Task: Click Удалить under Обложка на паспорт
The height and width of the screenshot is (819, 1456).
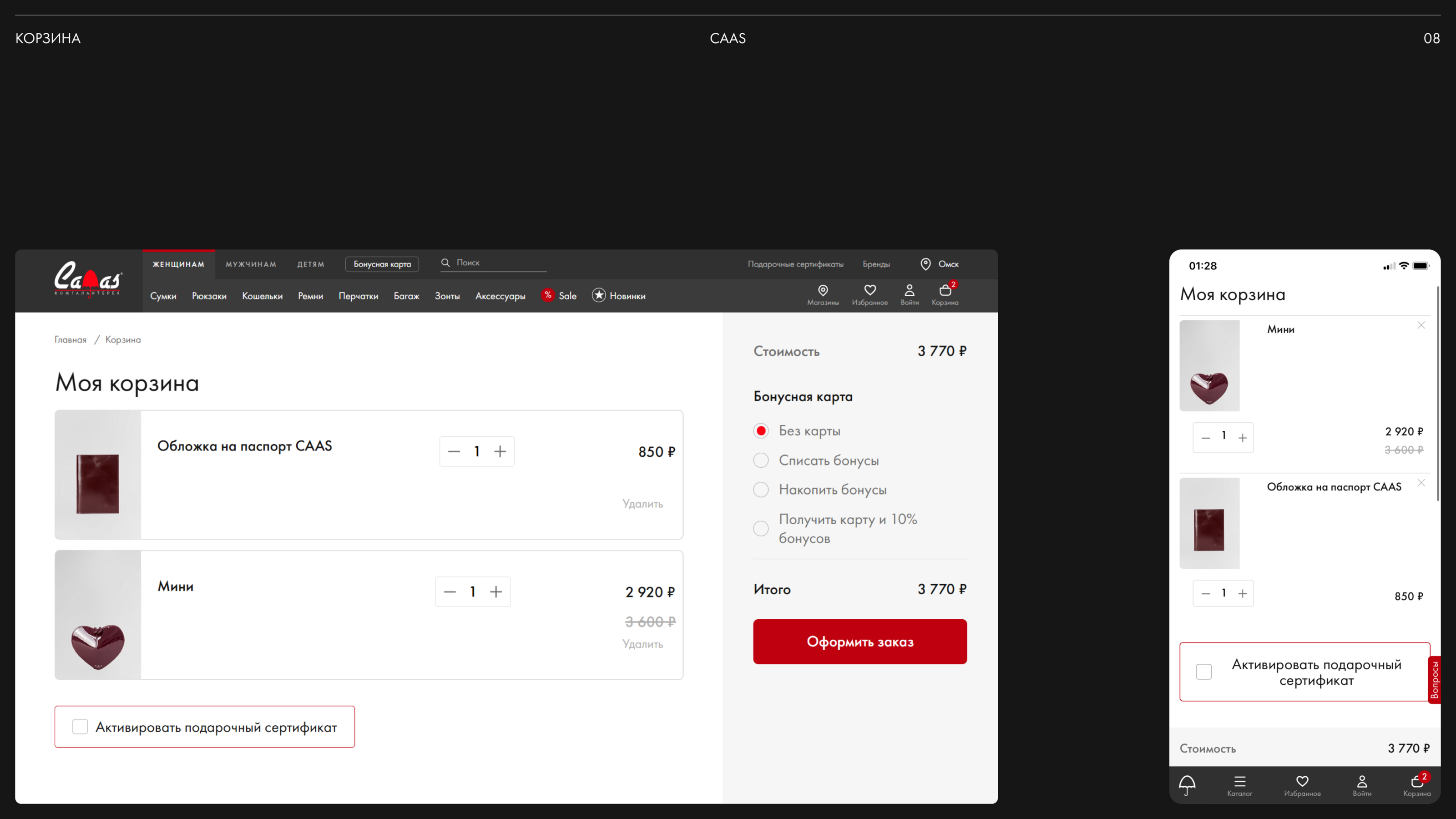Action: (x=642, y=504)
